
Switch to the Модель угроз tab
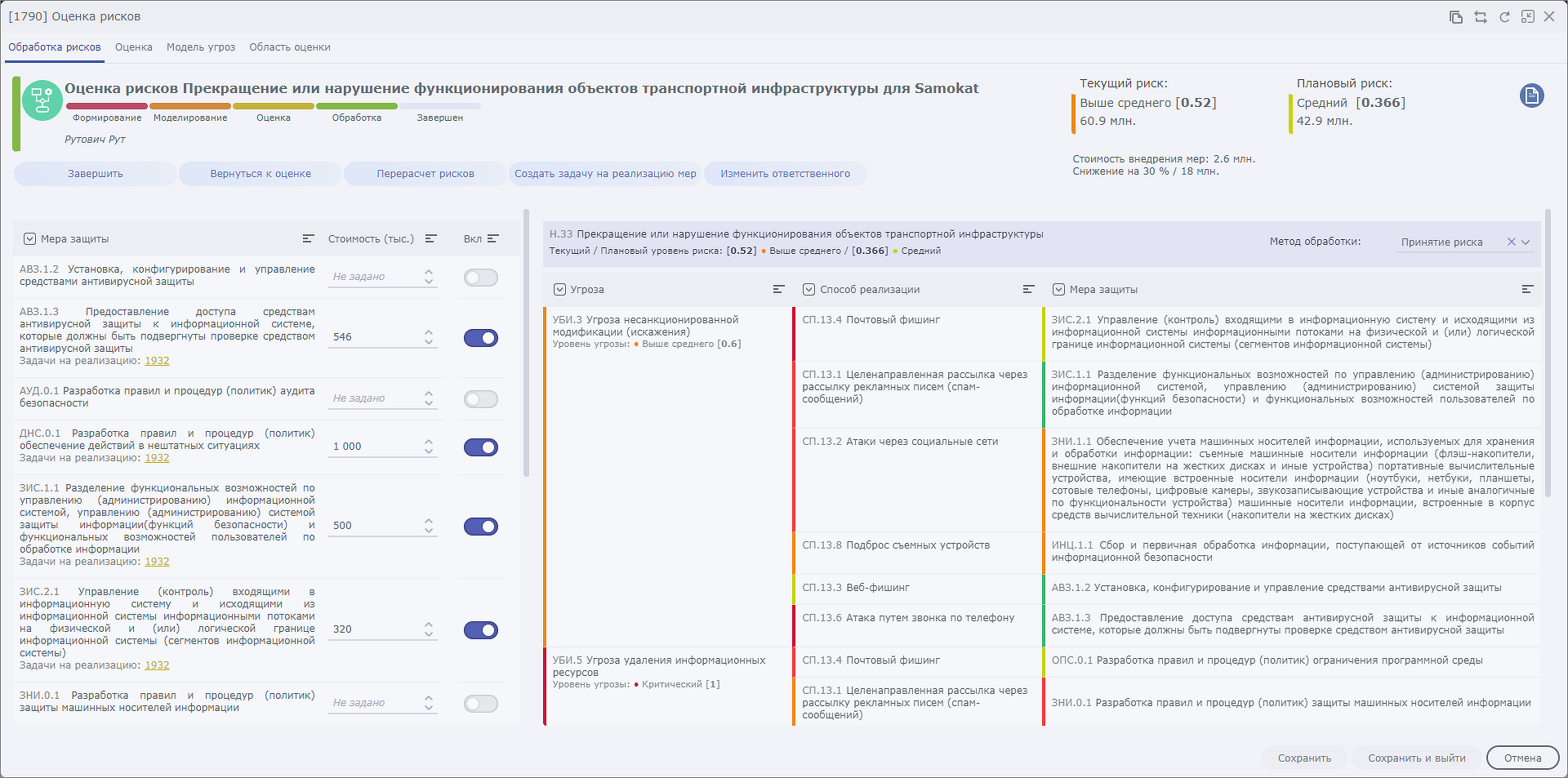[201, 47]
